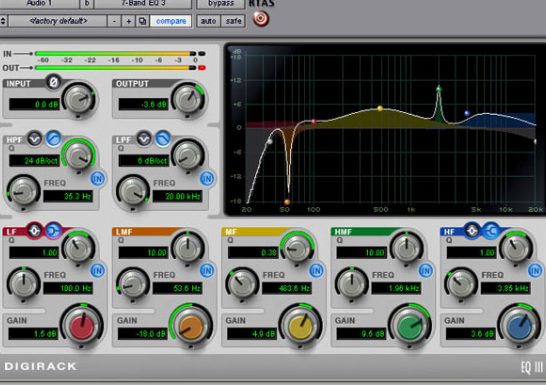The image size is (546, 385).
Task: Click the orange LMF point on graph
Action: 287,202
